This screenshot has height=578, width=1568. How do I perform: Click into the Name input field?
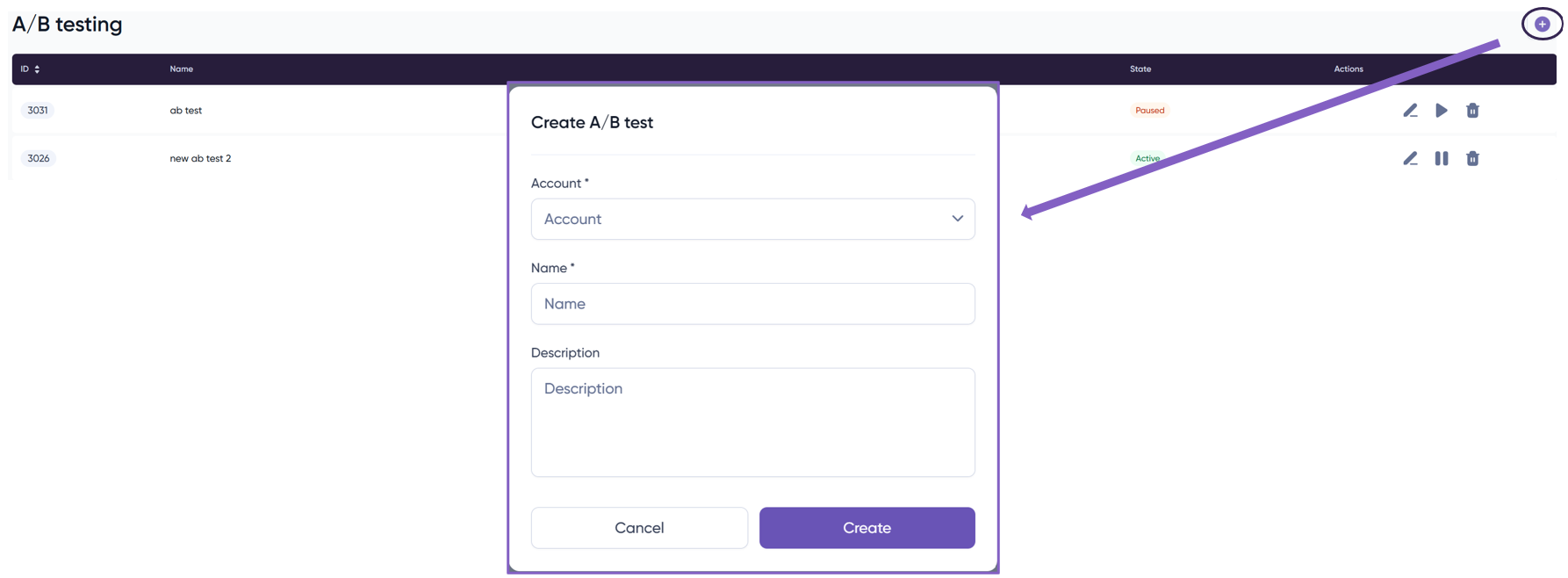(752, 304)
